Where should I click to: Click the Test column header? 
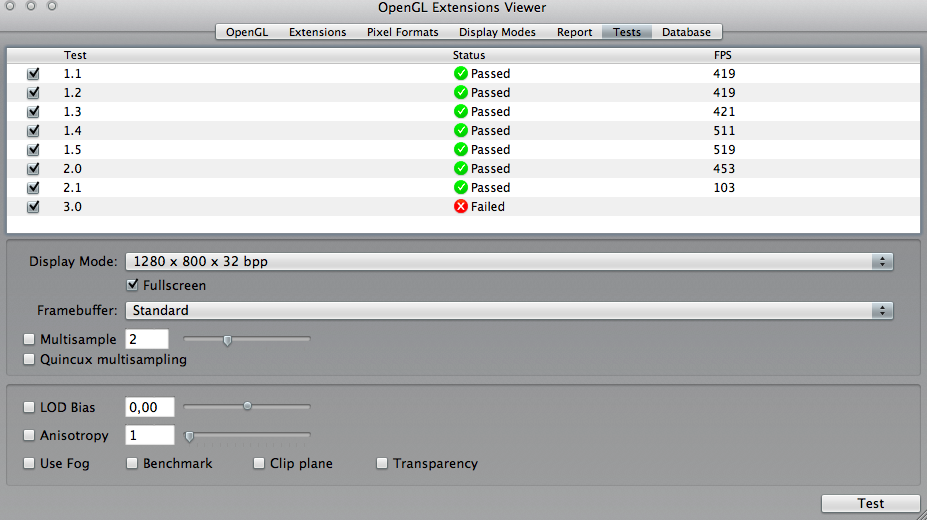tap(75, 55)
